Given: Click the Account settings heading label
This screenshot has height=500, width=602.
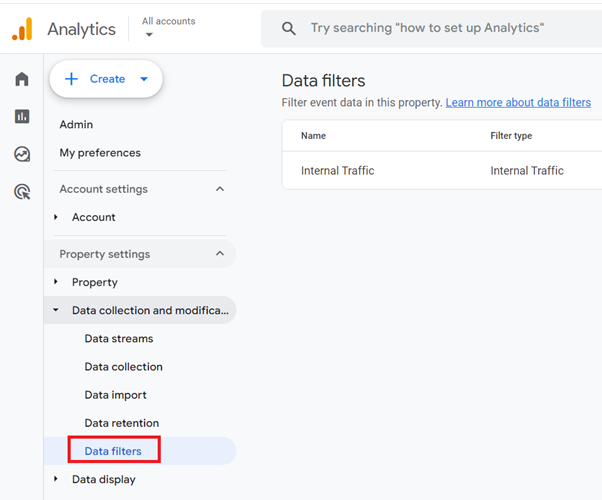Looking at the screenshot, I should point(103,189).
